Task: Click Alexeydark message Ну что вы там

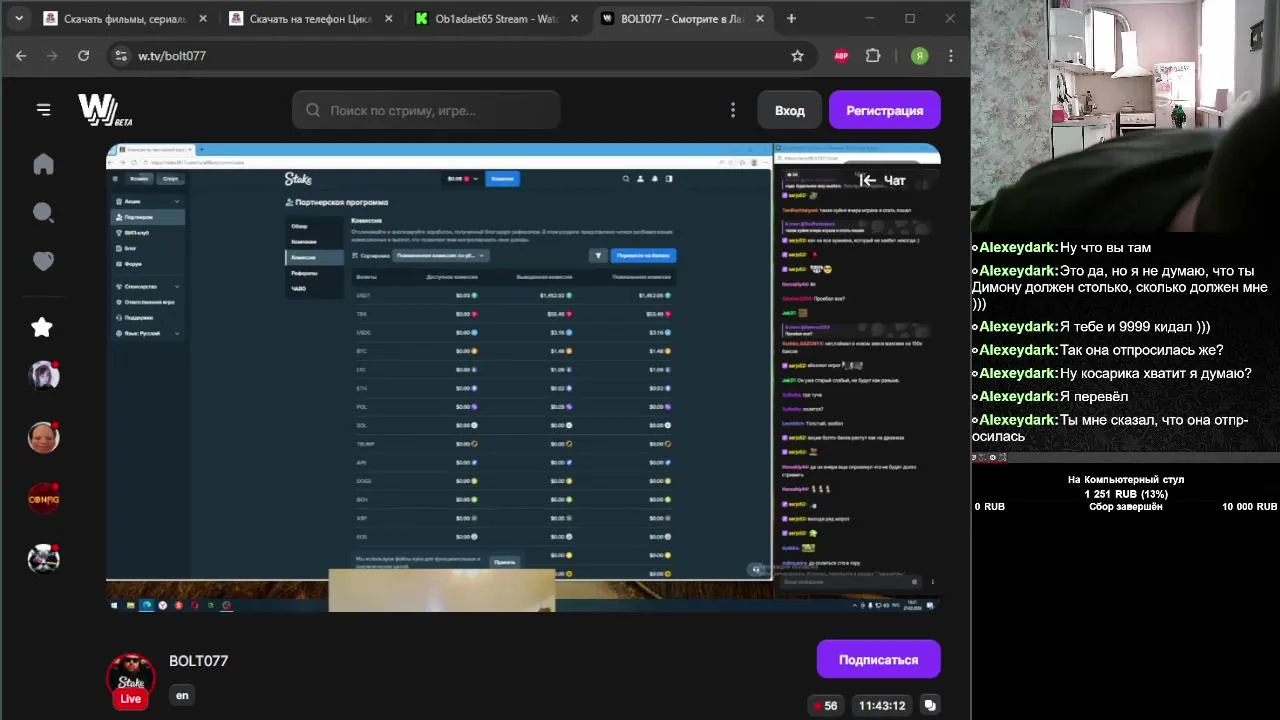Action: 1061,248
